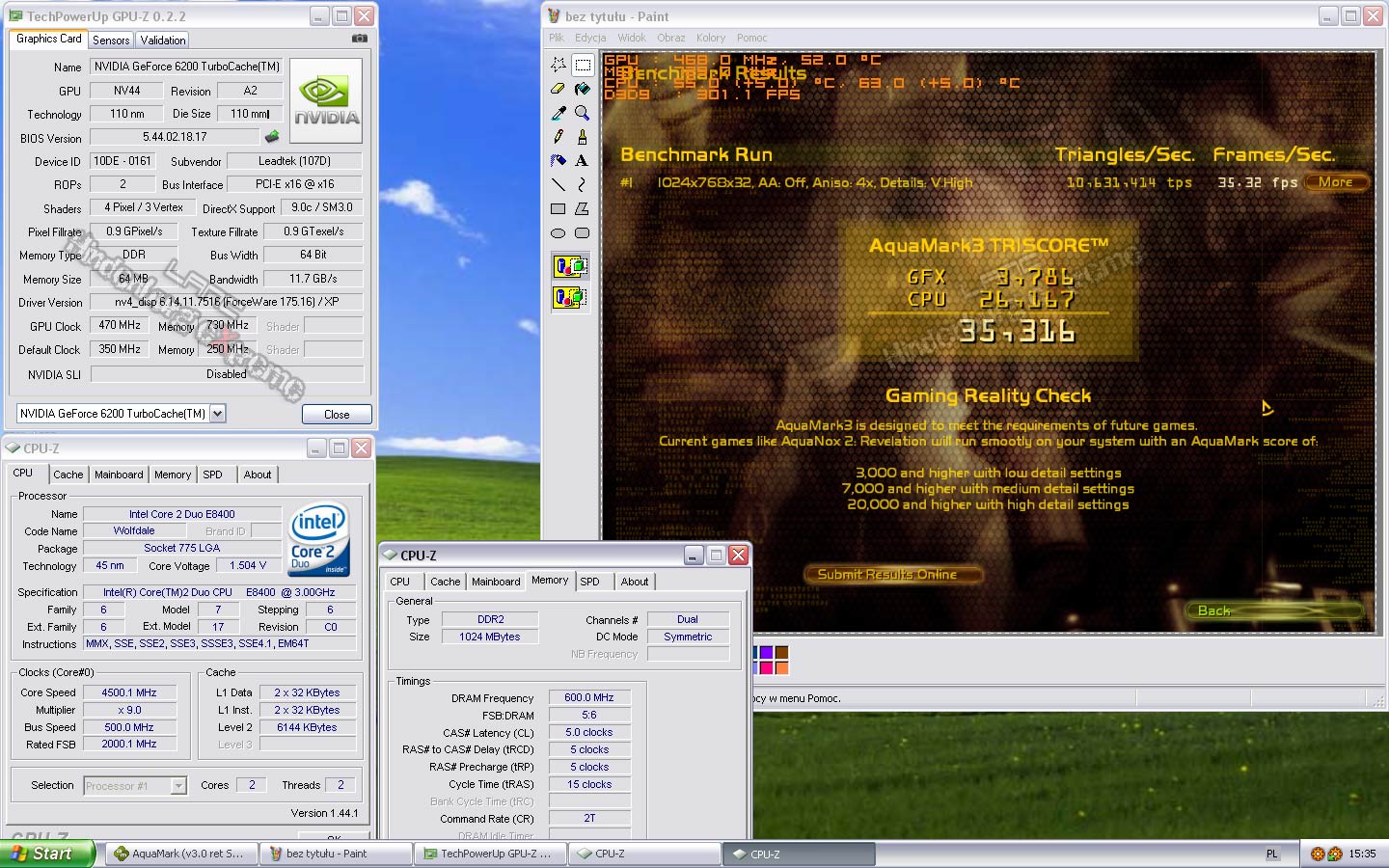
Task: Pick the Rectangle shape tool
Action: 558,208
